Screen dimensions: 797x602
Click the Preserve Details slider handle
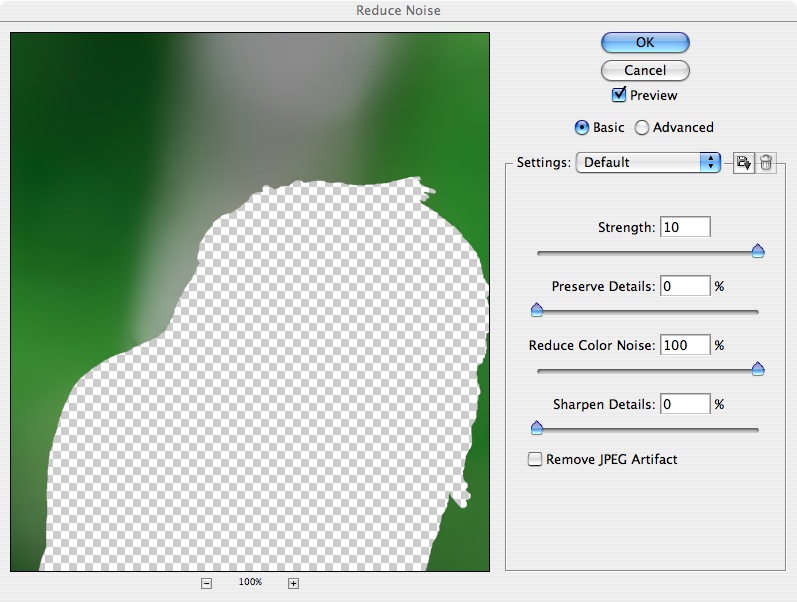point(537,310)
